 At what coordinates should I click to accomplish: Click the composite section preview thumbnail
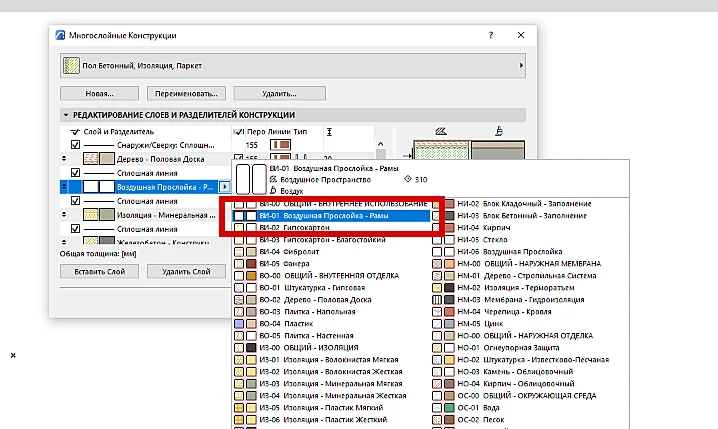coord(469,150)
